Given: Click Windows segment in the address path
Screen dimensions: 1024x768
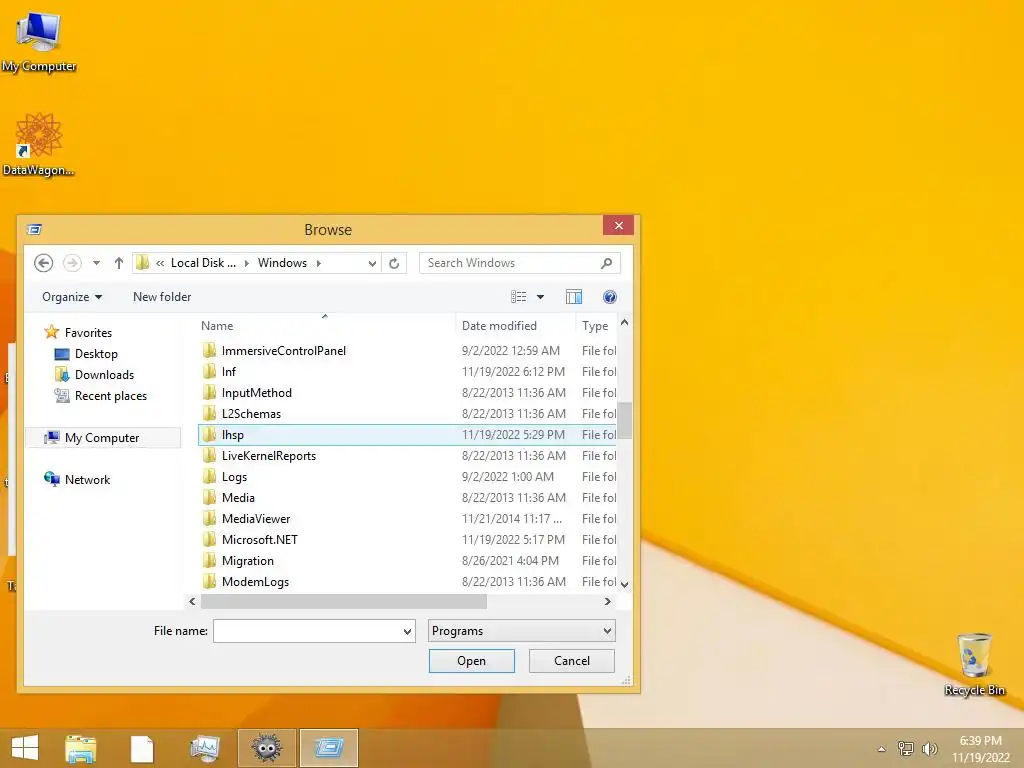Looking at the screenshot, I should click(x=282, y=263).
